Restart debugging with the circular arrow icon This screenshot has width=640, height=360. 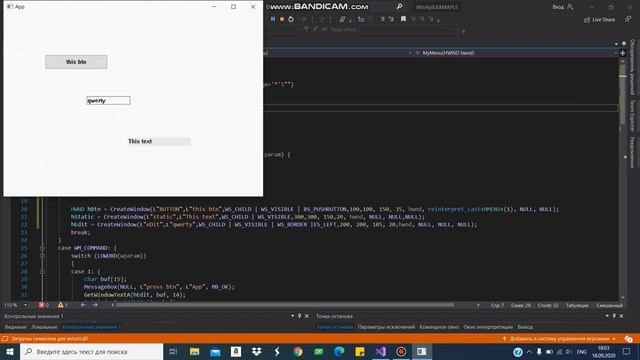[291, 19]
